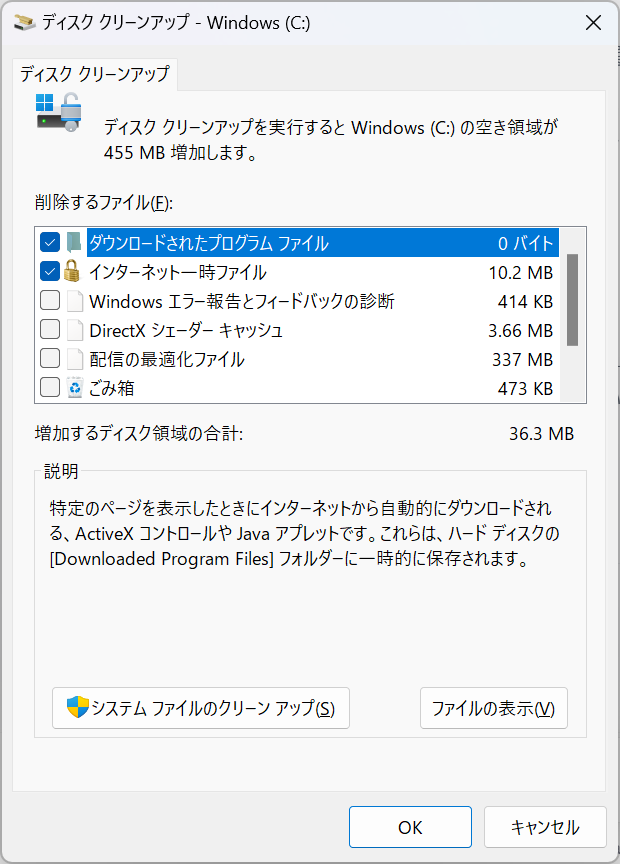The image size is (620, 864).
Task: Click the drive with padlock icon
Action: (59, 112)
